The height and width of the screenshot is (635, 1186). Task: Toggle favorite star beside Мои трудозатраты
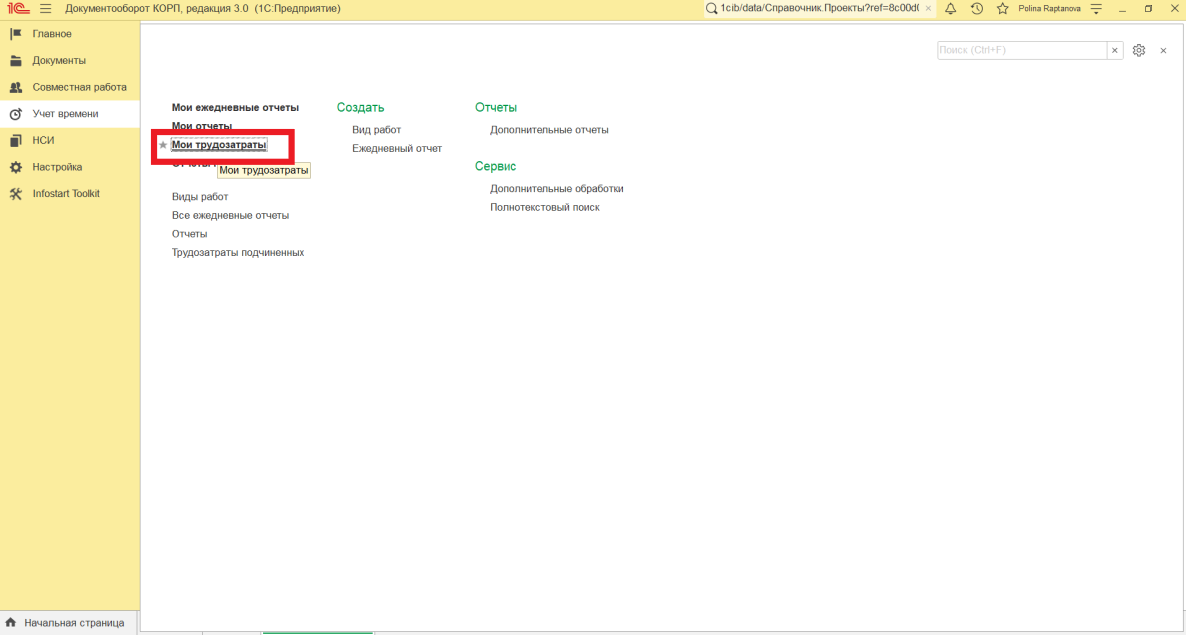(x=163, y=145)
